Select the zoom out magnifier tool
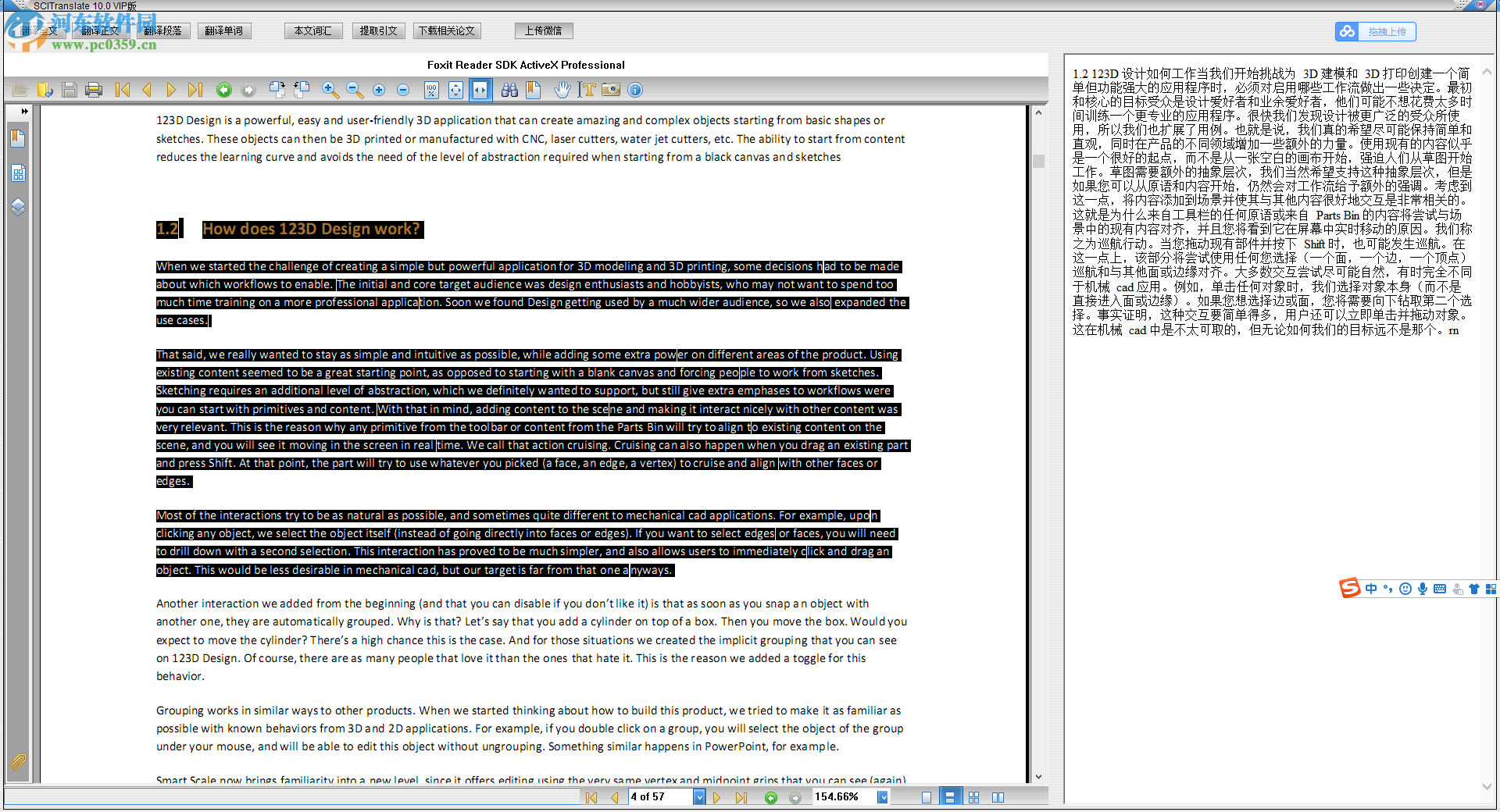Image resolution: width=1500 pixels, height=812 pixels. pos(355,91)
